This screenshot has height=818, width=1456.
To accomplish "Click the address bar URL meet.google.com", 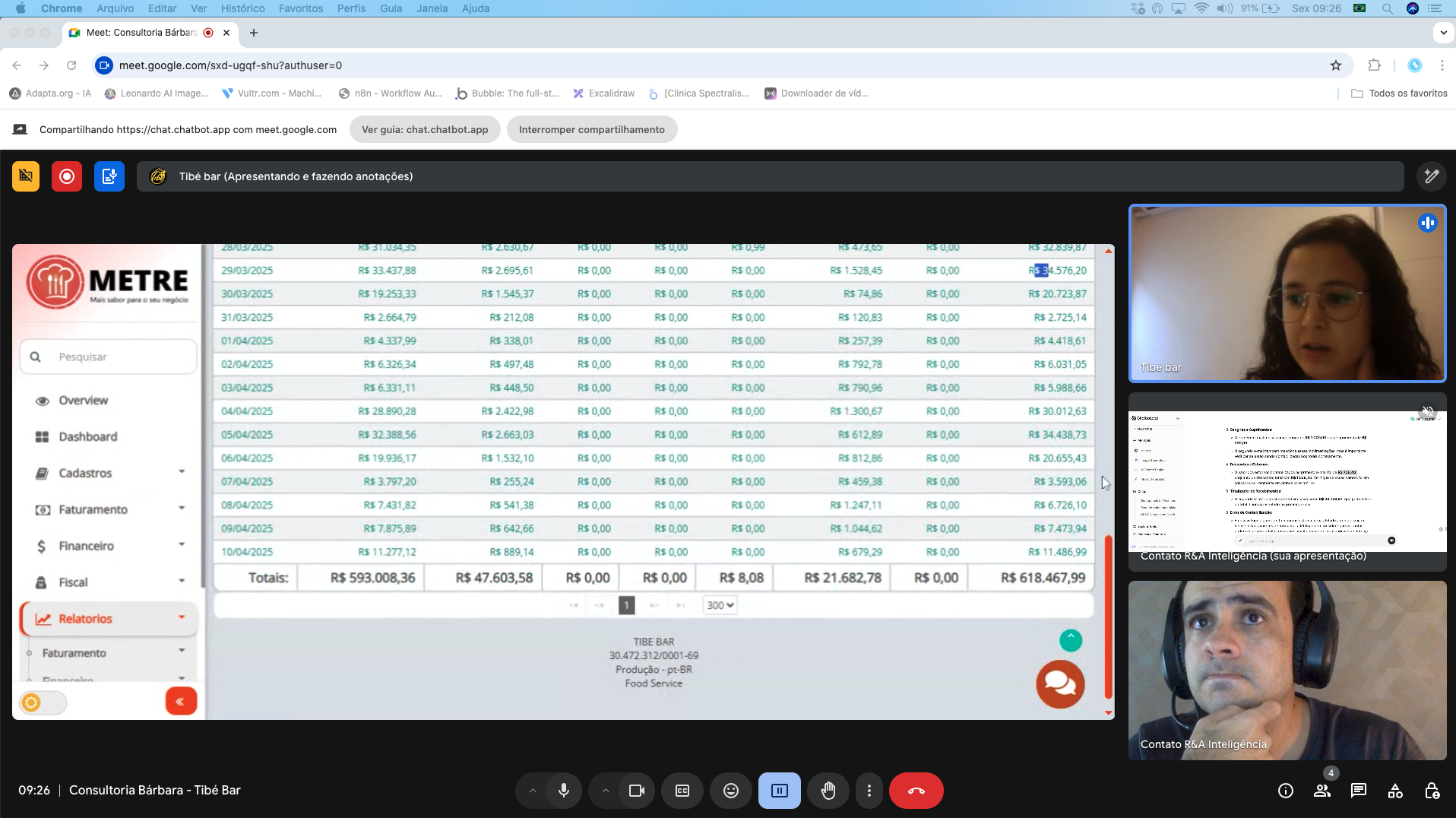I will coord(230,65).
